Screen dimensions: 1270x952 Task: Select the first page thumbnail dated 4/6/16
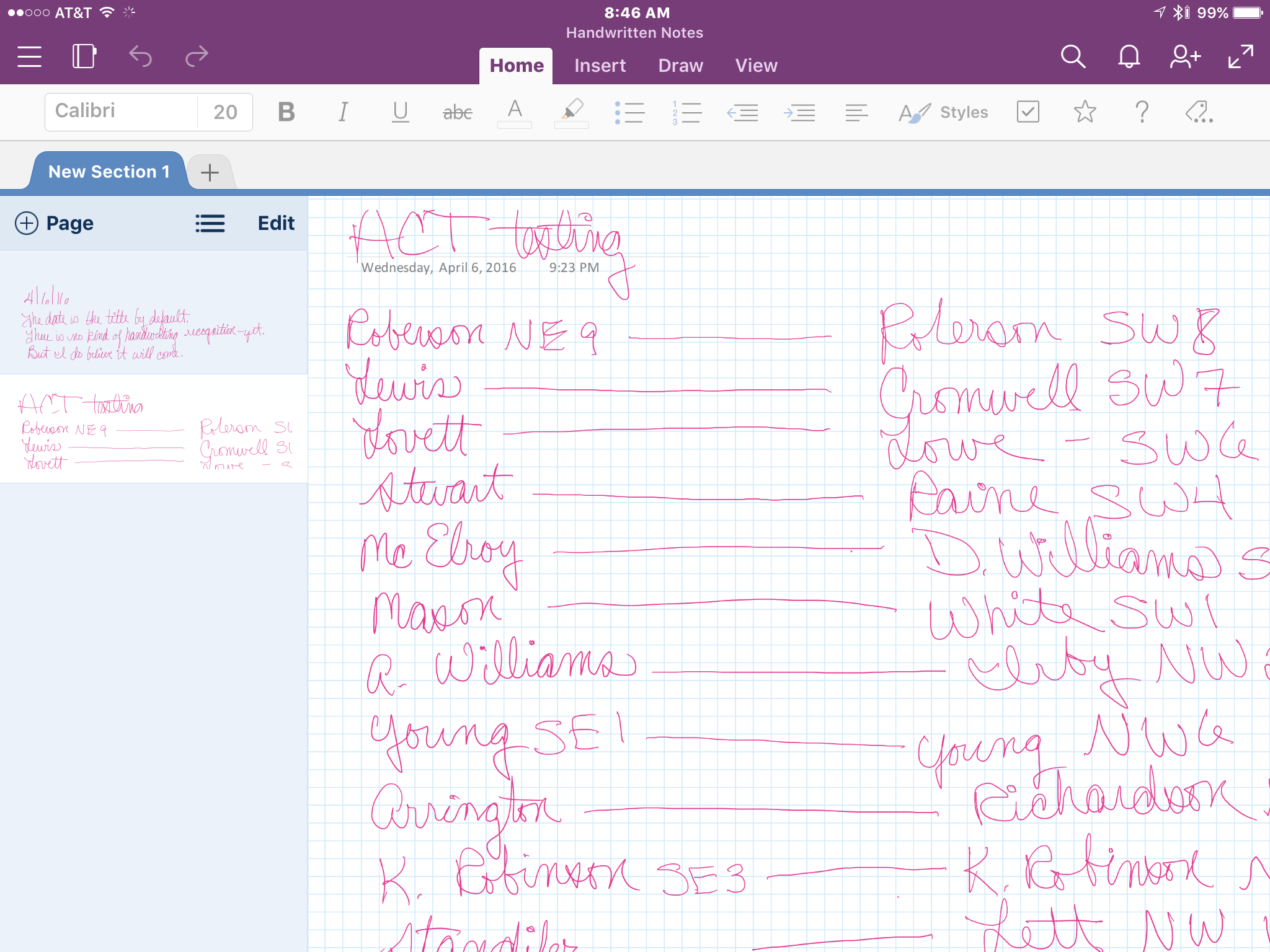coord(153,313)
